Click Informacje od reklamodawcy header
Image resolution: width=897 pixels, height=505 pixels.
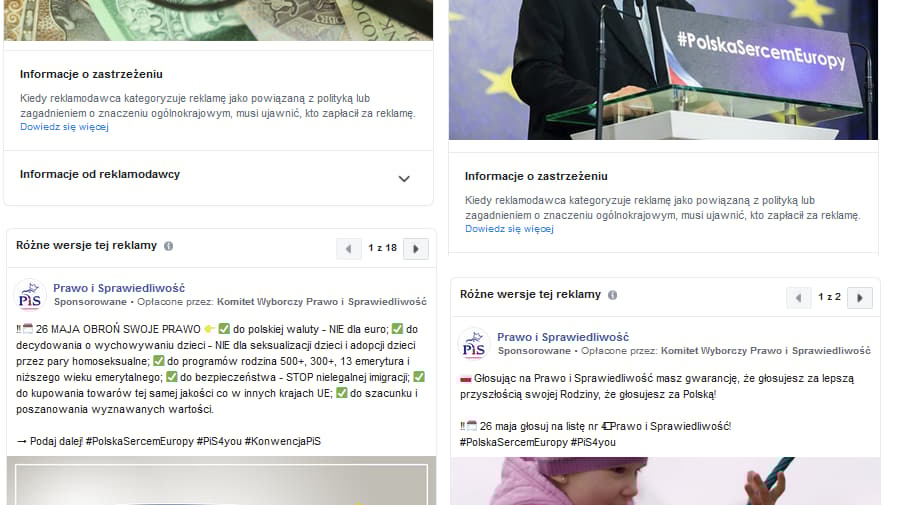tap(100, 174)
